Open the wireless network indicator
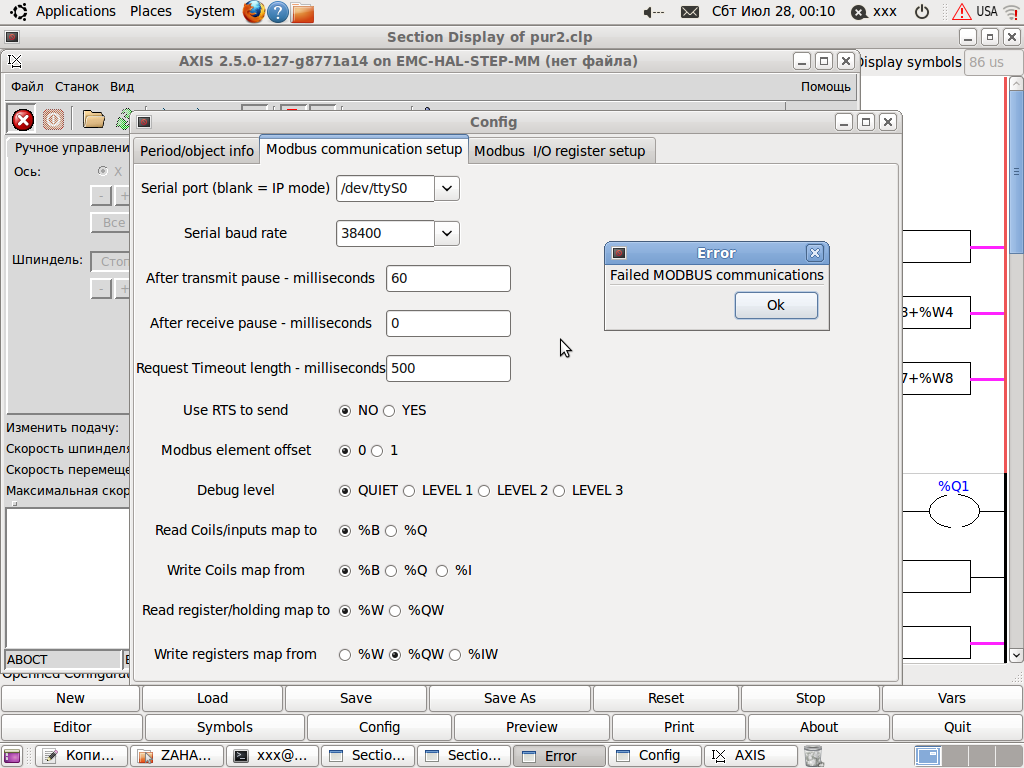The image size is (1024, 768). click(1010, 12)
